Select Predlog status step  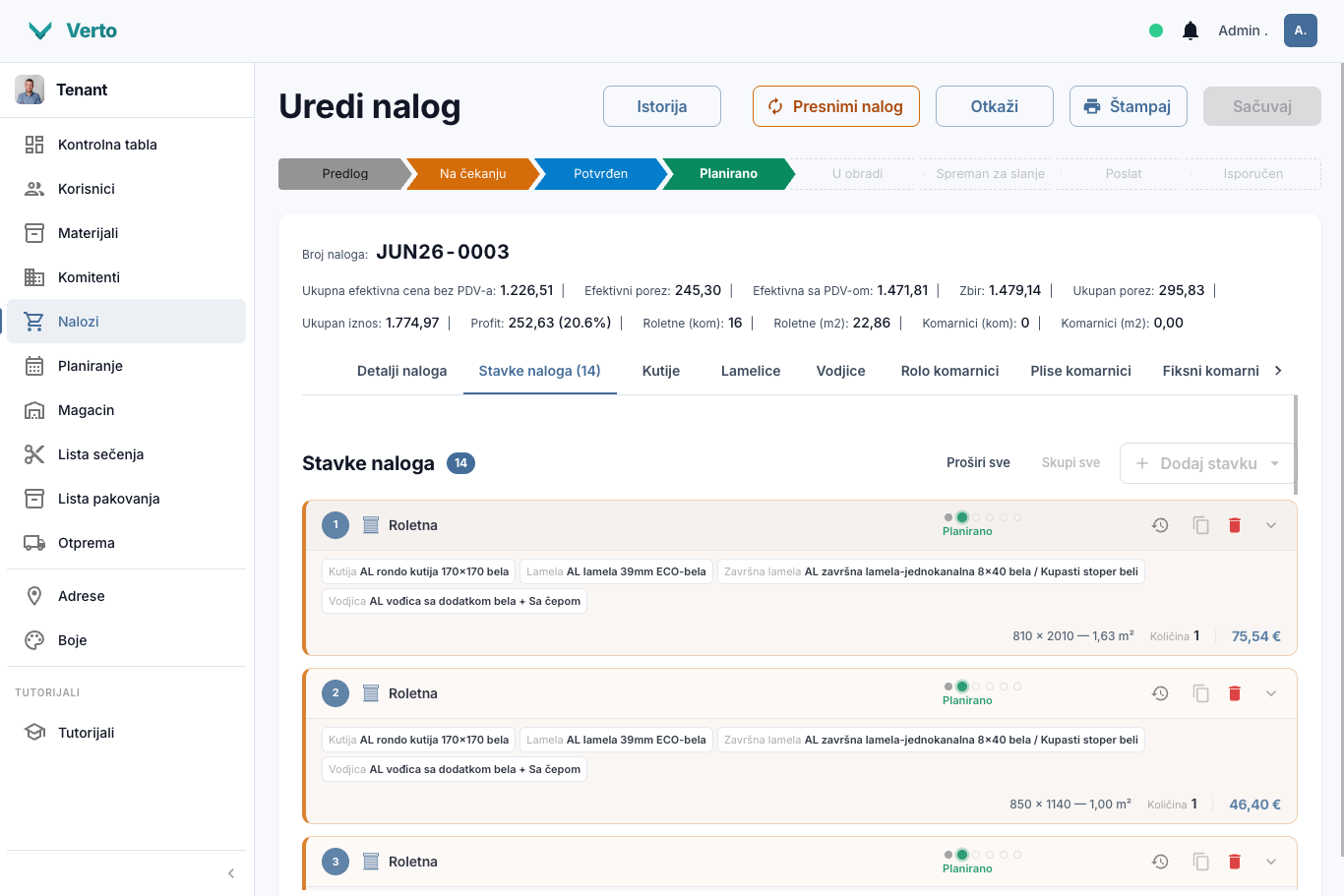coord(345,174)
